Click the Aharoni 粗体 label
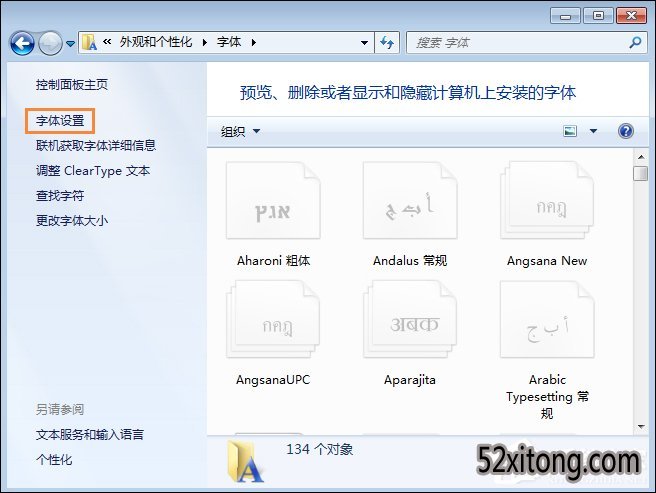656x493 pixels. [273, 261]
